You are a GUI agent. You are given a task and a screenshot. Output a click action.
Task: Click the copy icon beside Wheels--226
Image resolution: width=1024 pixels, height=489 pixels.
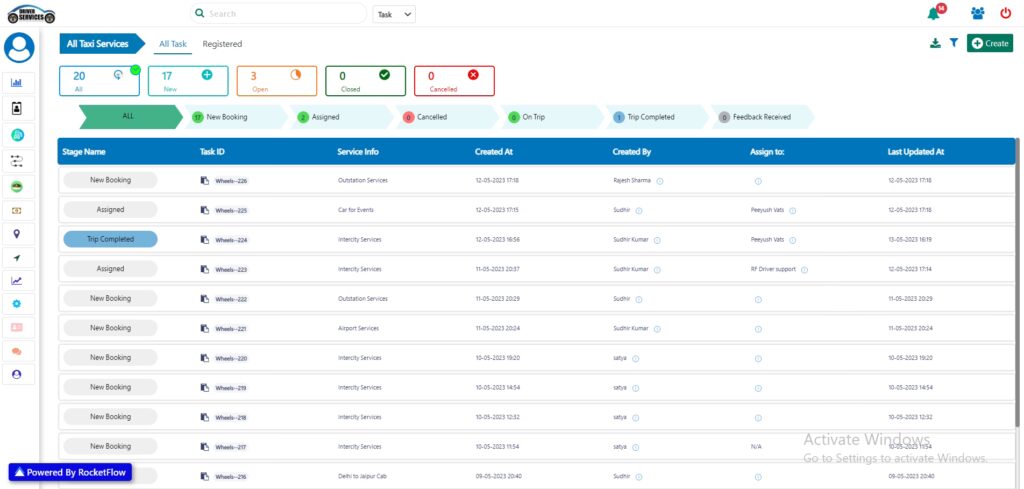pyautogui.click(x=205, y=181)
